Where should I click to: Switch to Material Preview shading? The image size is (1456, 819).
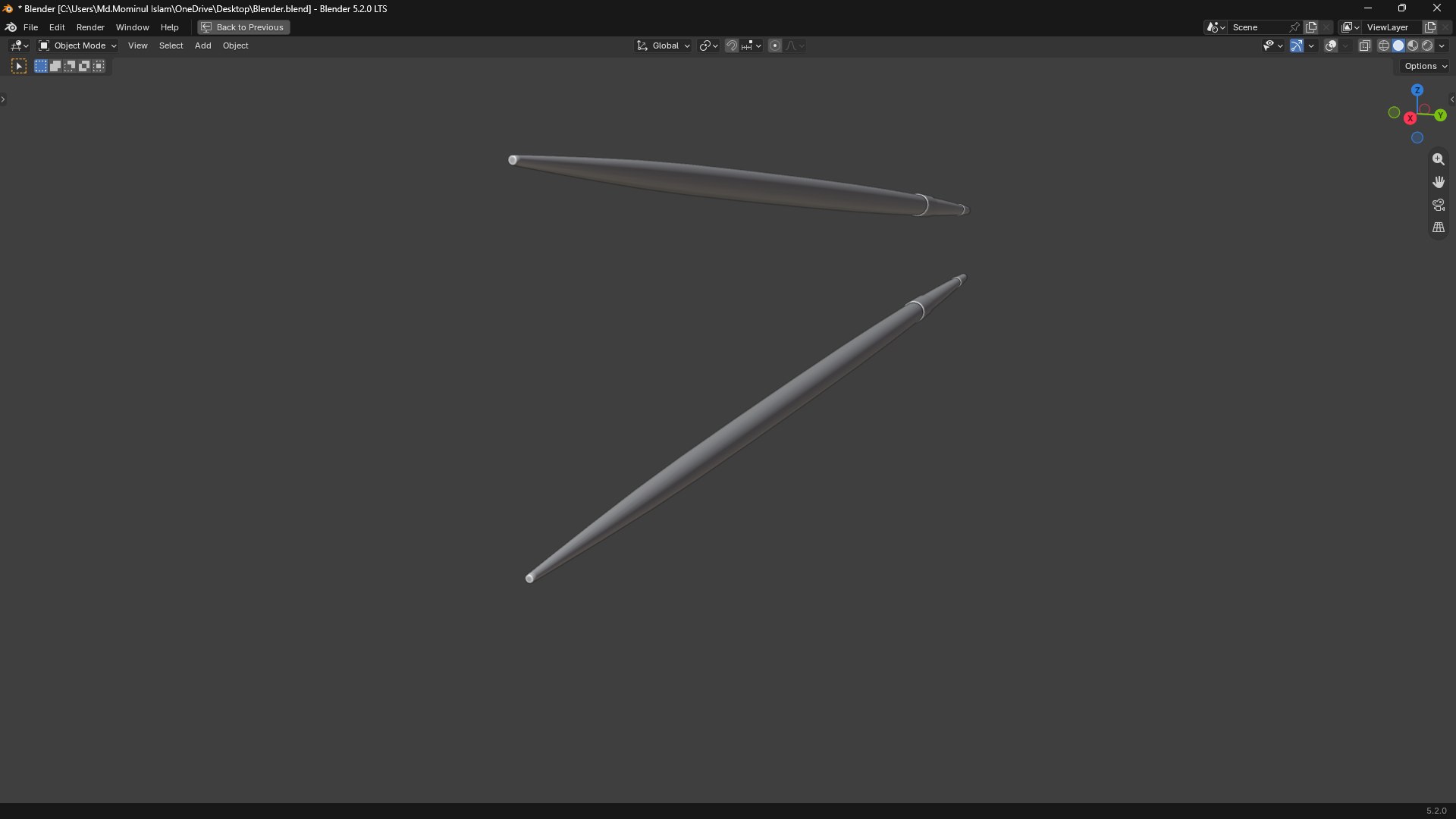click(1413, 46)
